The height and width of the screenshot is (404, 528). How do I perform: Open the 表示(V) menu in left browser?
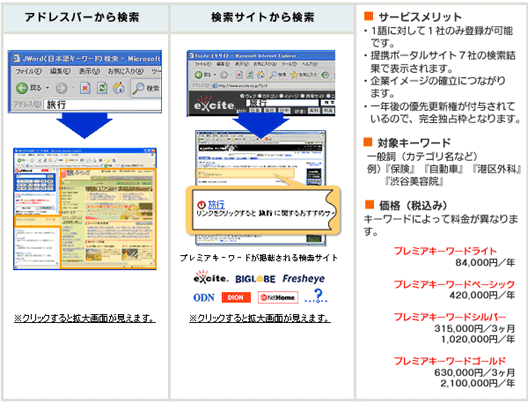click(x=90, y=71)
